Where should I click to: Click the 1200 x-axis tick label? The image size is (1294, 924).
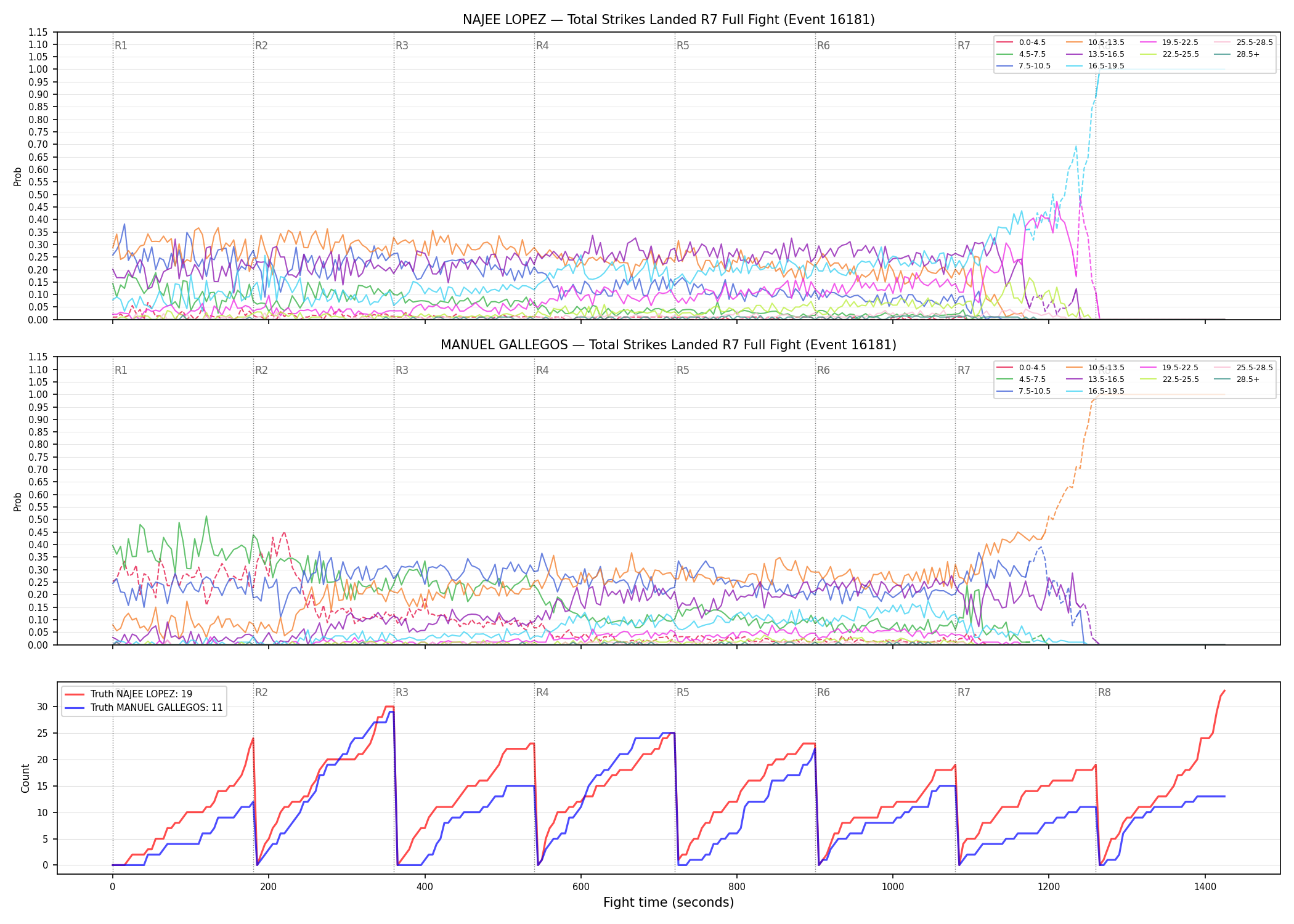pyautogui.click(x=1049, y=886)
